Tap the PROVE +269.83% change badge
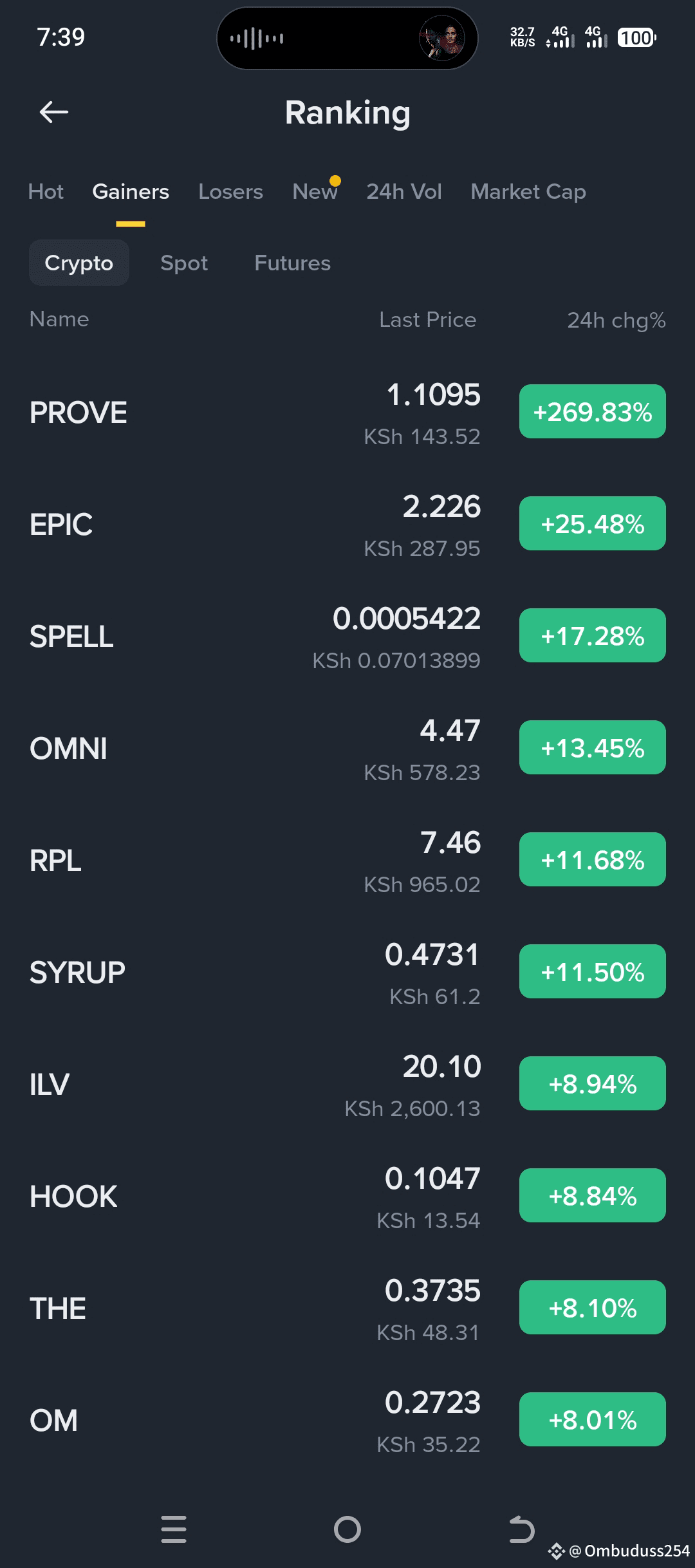This screenshot has height=1568, width=695. (x=593, y=411)
